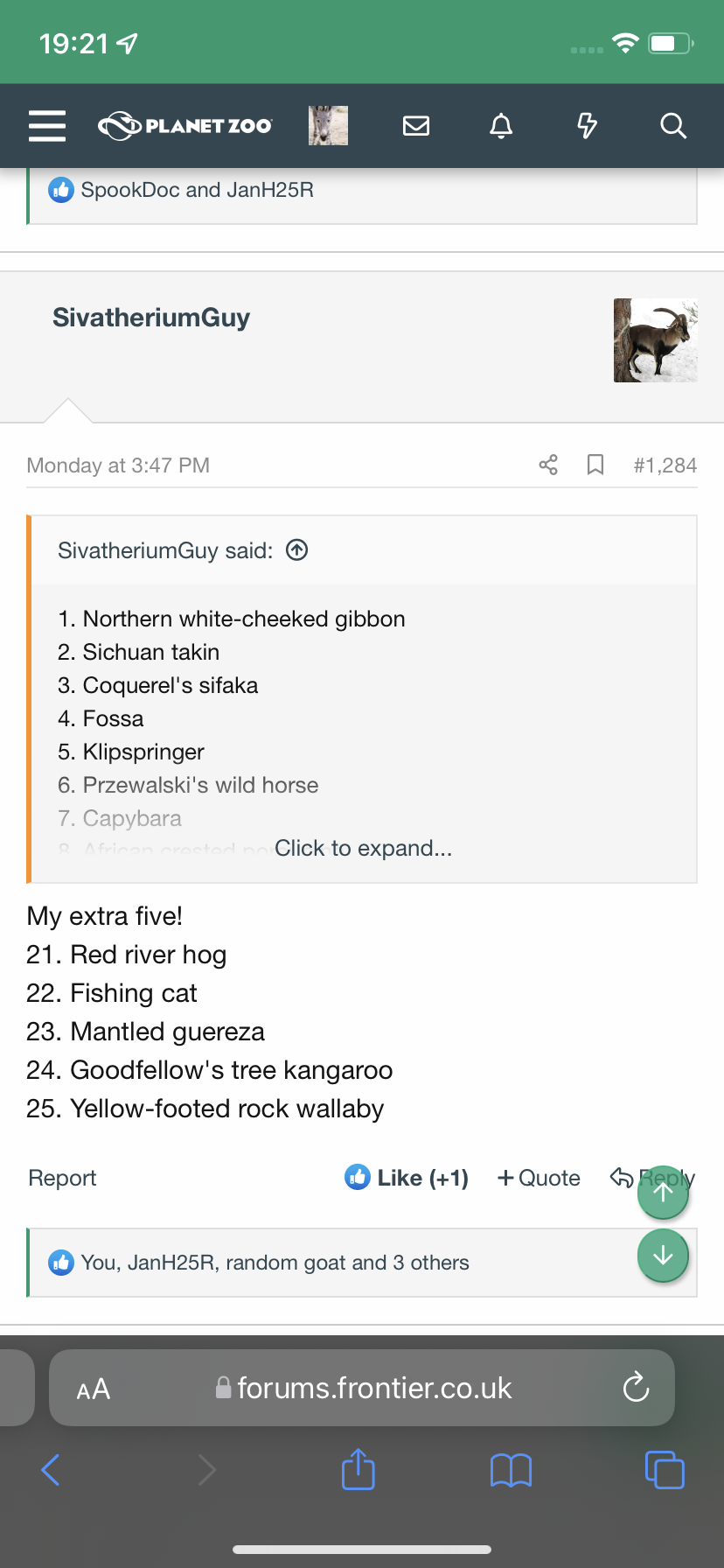
Task: Open Safari AA reader options menu
Action: point(94,1389)
